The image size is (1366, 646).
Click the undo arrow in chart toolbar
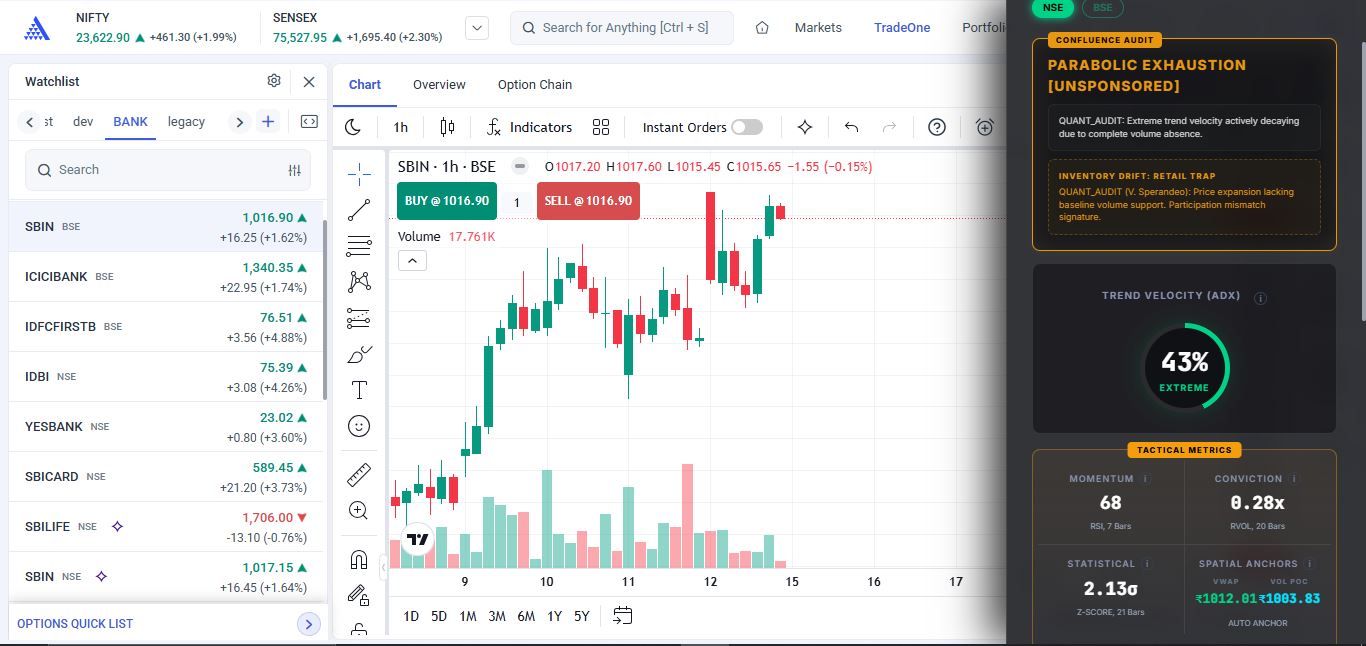coord(851,127)
